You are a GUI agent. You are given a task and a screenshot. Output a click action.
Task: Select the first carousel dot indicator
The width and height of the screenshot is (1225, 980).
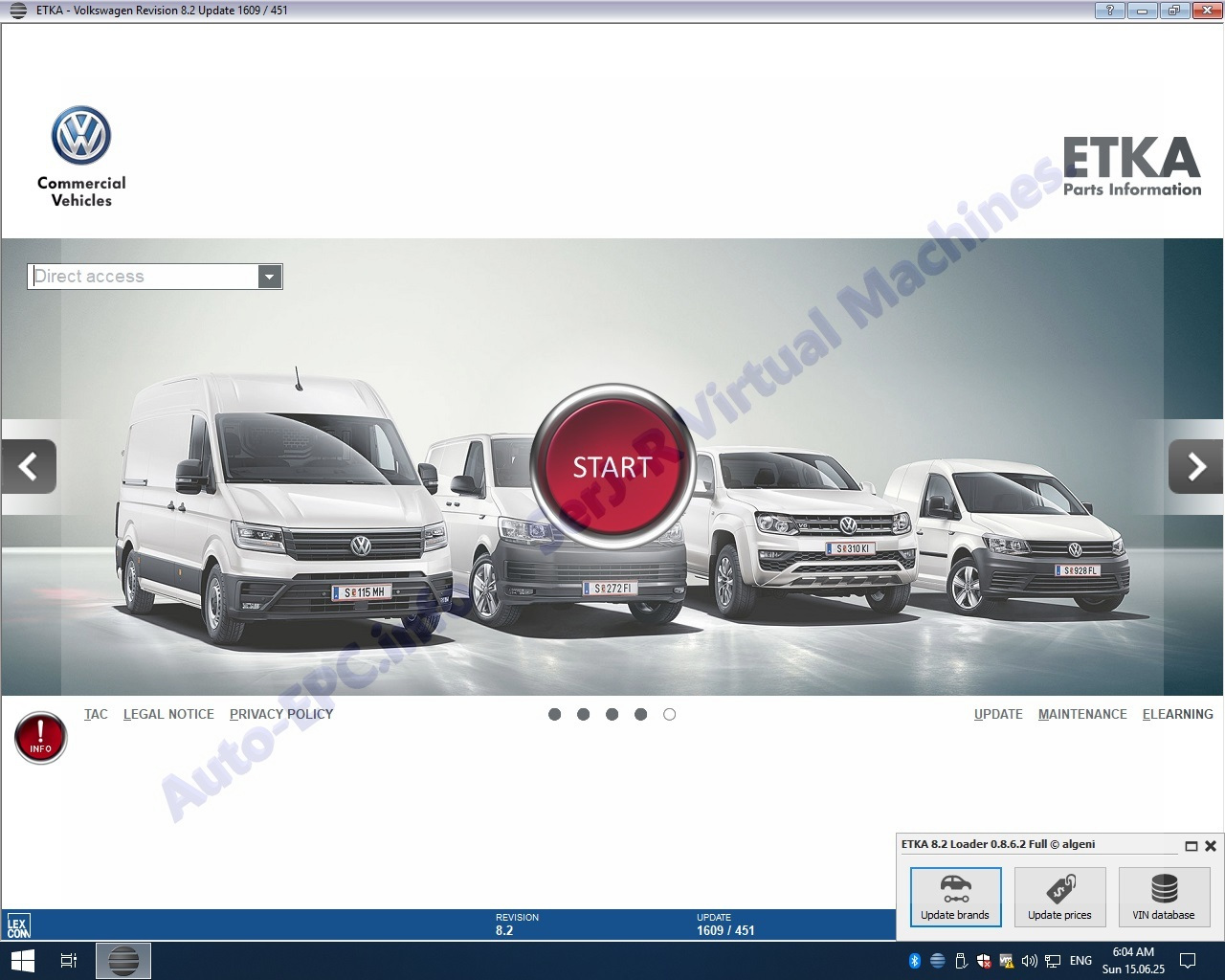pyautogui.click(x=554, y=714)
